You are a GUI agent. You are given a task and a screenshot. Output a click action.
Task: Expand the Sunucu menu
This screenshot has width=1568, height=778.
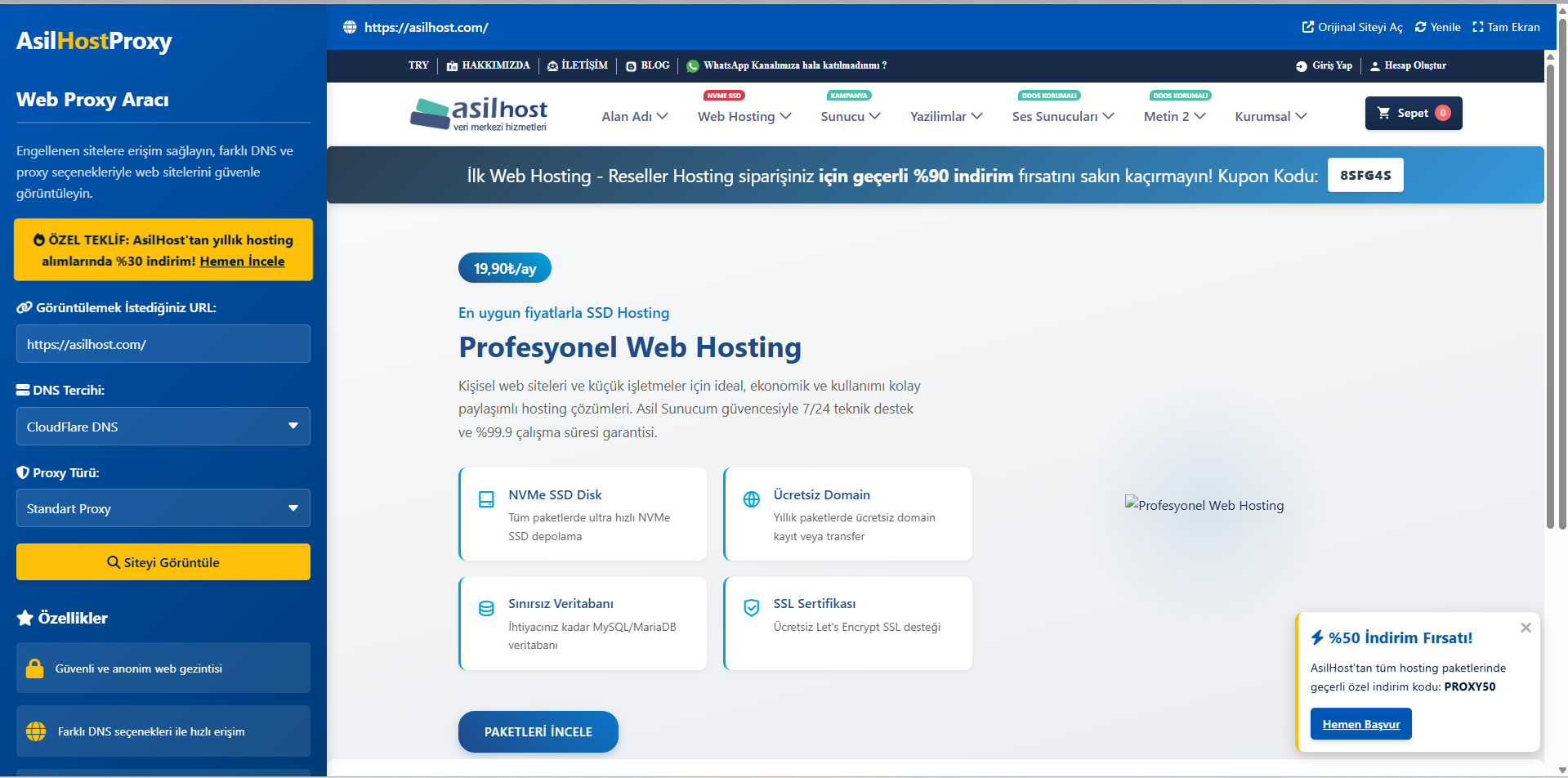point(851,116)
